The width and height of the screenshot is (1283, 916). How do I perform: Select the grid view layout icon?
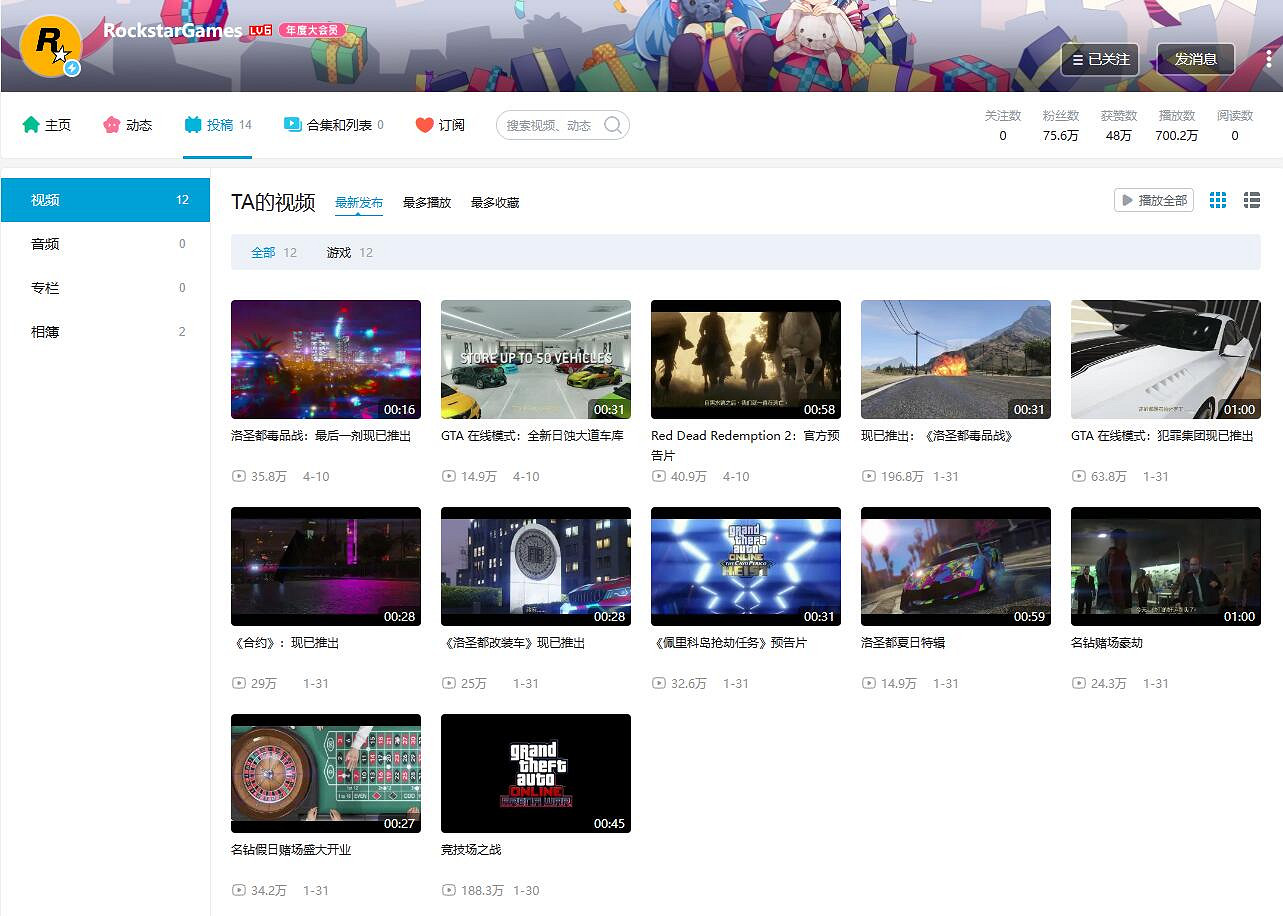(1217, 200)
